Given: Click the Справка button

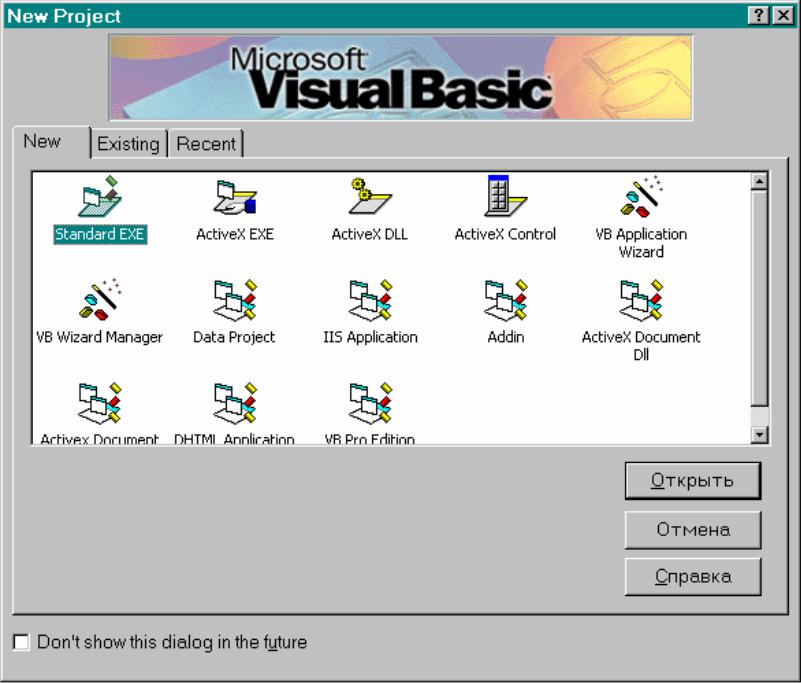Looking at the screenshot, I should coord(693,577).
